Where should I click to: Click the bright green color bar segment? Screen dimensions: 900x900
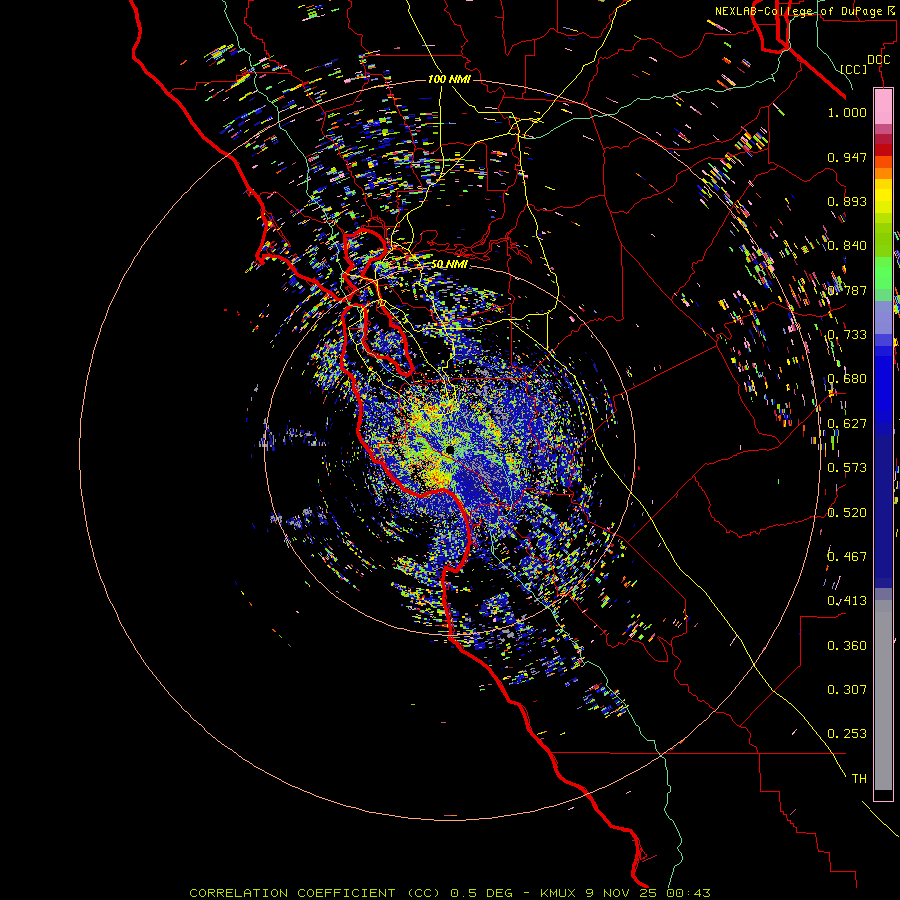[883, 273]
